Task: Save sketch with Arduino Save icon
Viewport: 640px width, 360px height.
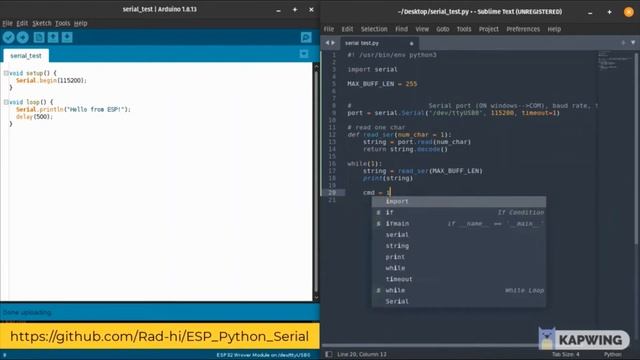Action: 67,38
